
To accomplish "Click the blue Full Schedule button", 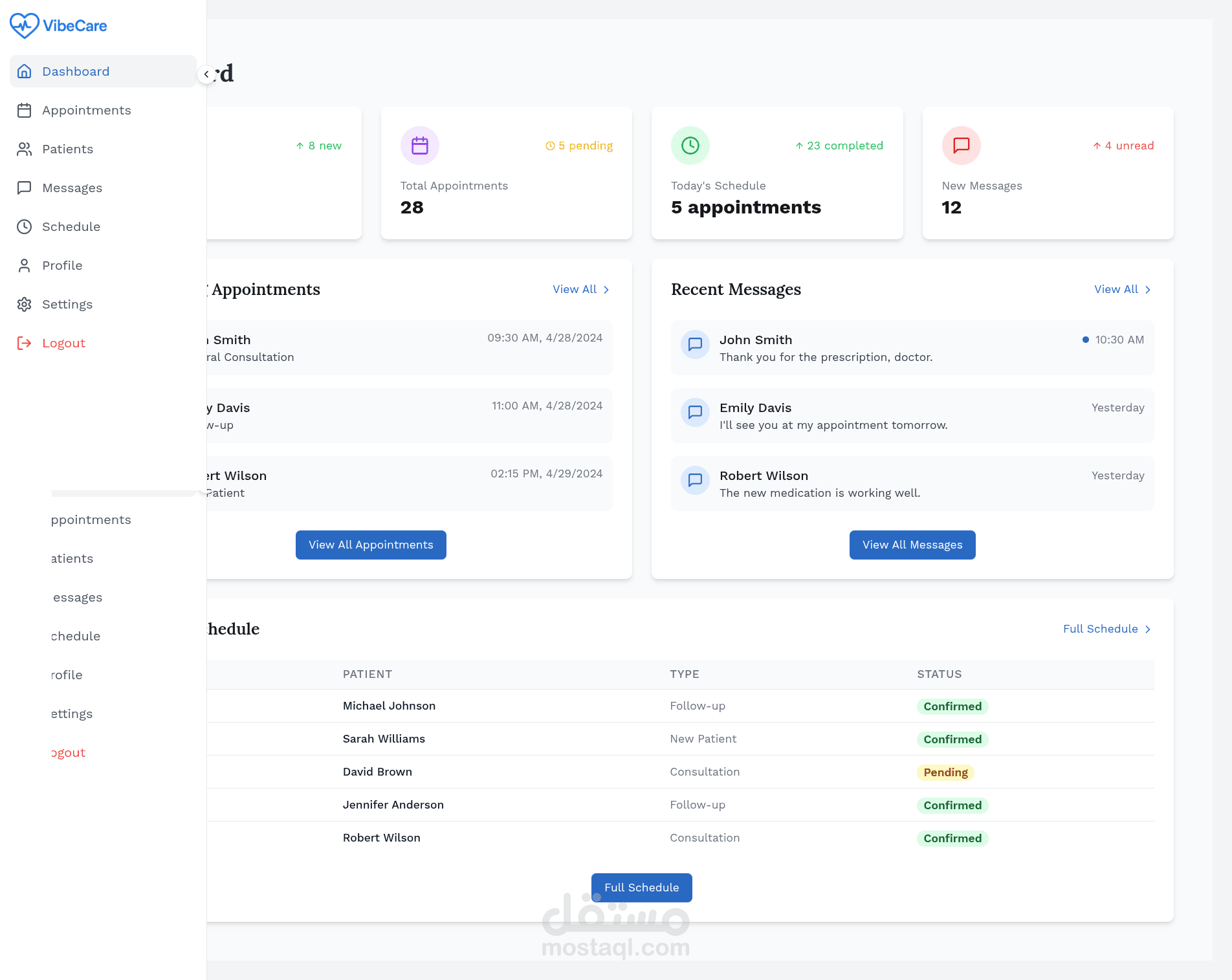I will pyautogui.click(x=642, y=887).
